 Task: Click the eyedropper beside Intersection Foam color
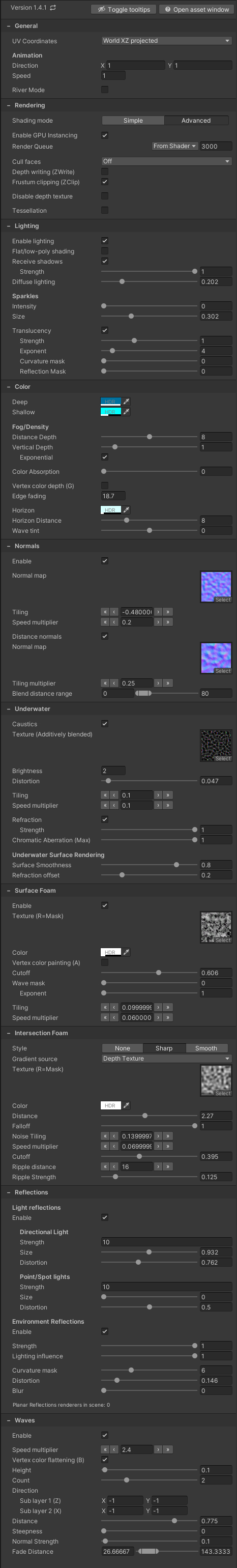[x=127, y=1105]
